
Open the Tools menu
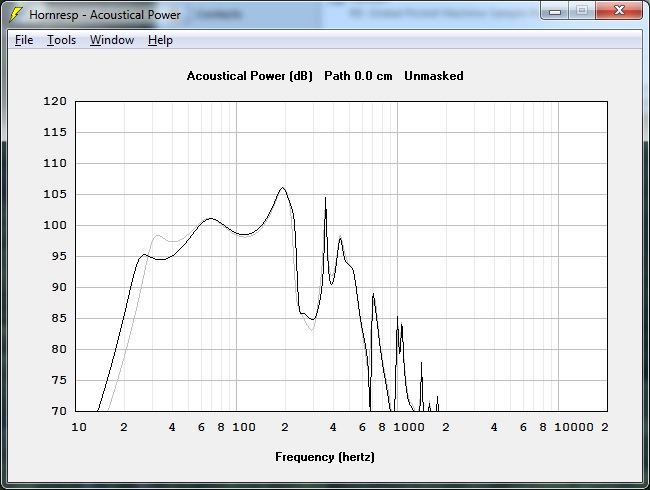61,40
